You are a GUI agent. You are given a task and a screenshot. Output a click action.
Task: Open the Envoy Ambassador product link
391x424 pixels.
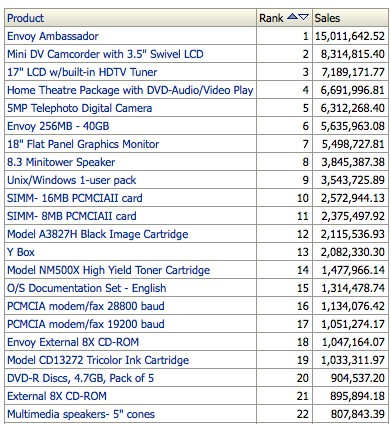(53, 36)
